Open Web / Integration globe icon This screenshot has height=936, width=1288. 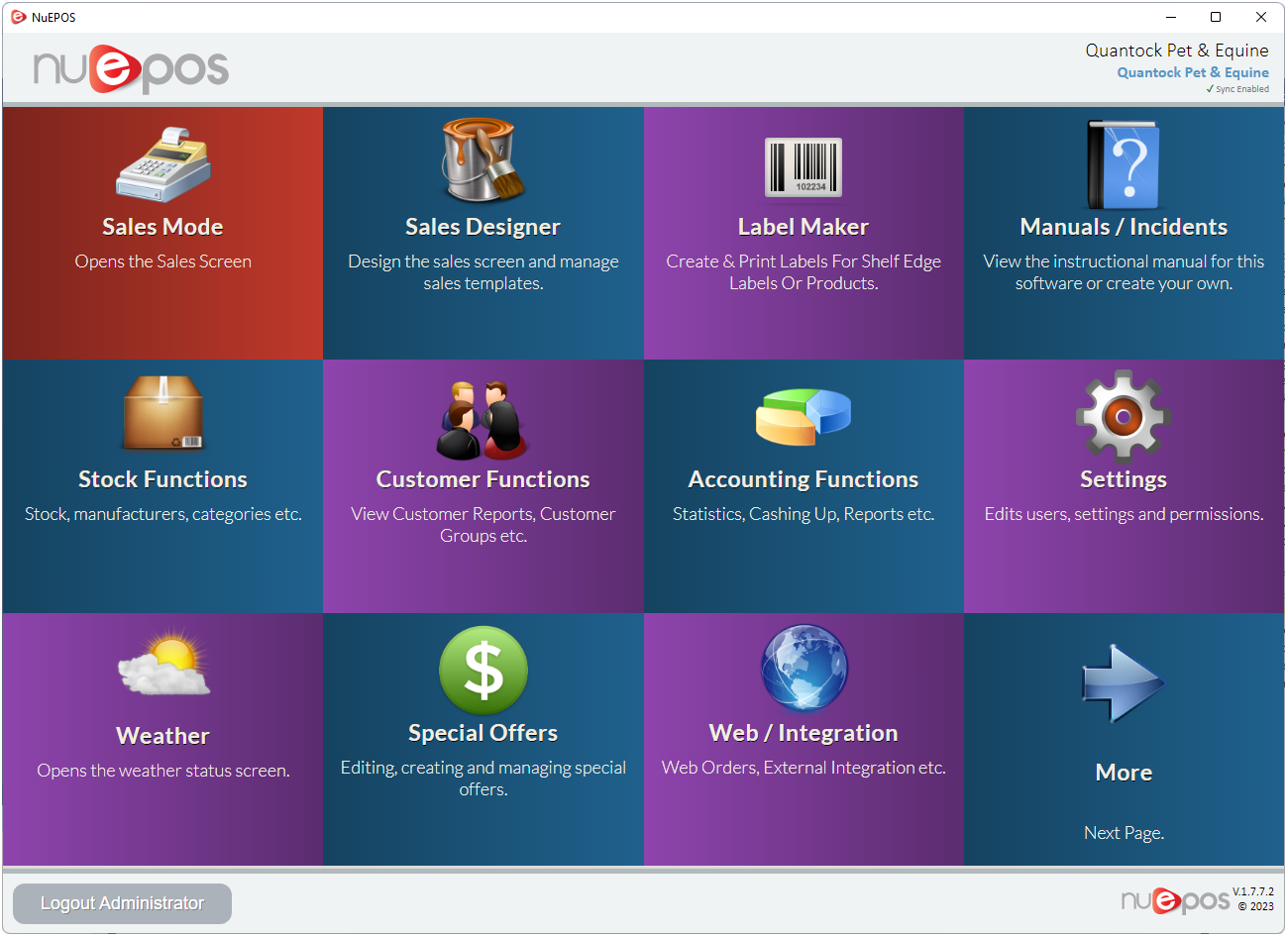point(804,669)
